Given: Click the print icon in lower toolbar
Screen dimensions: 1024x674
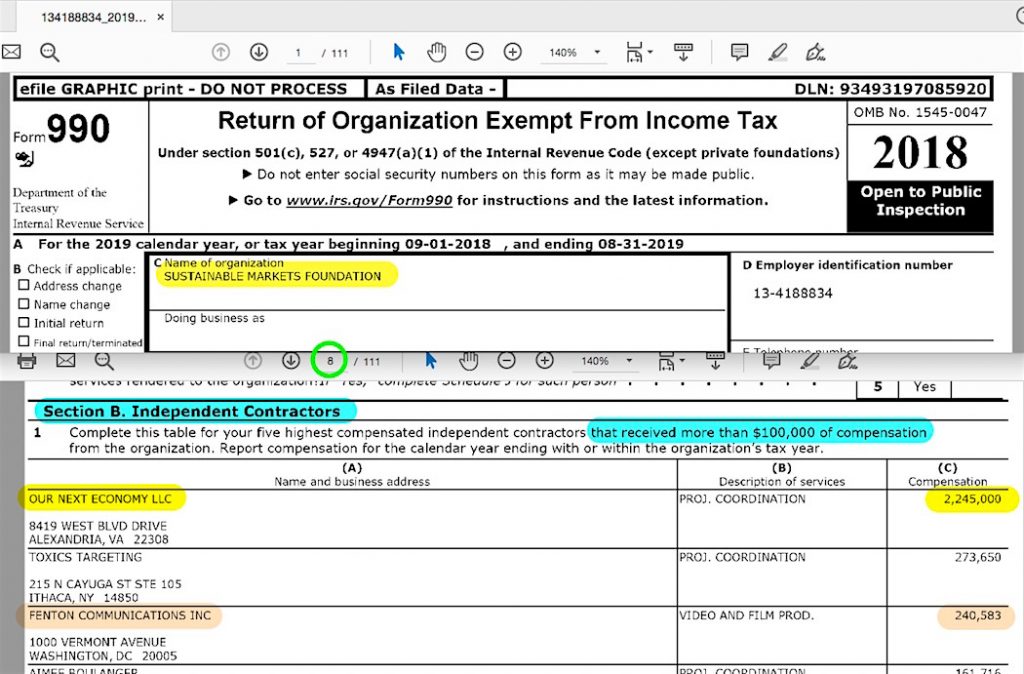Looking at the screenshot, I should point(28,361).
